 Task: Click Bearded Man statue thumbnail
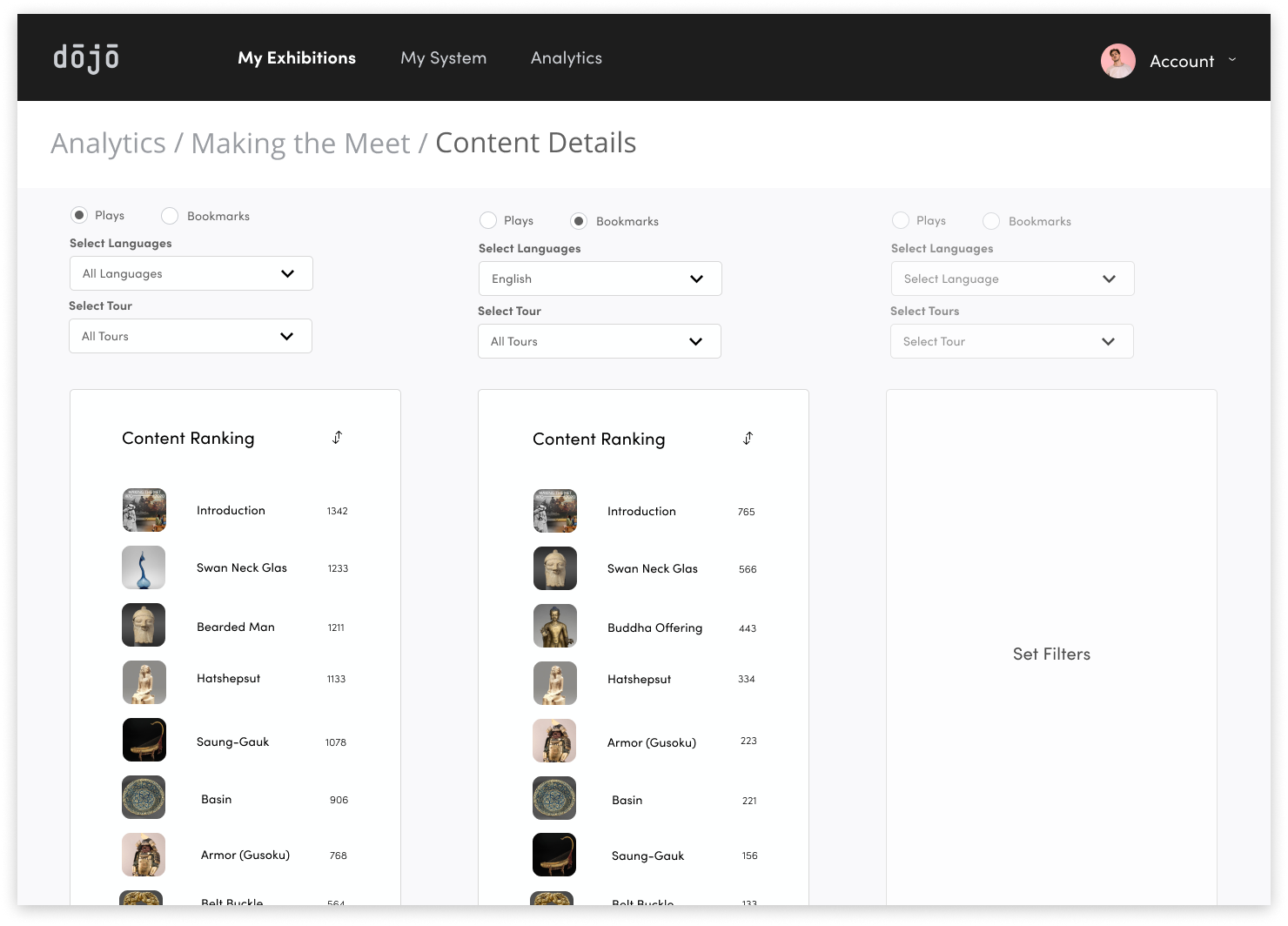pos(144,625)
